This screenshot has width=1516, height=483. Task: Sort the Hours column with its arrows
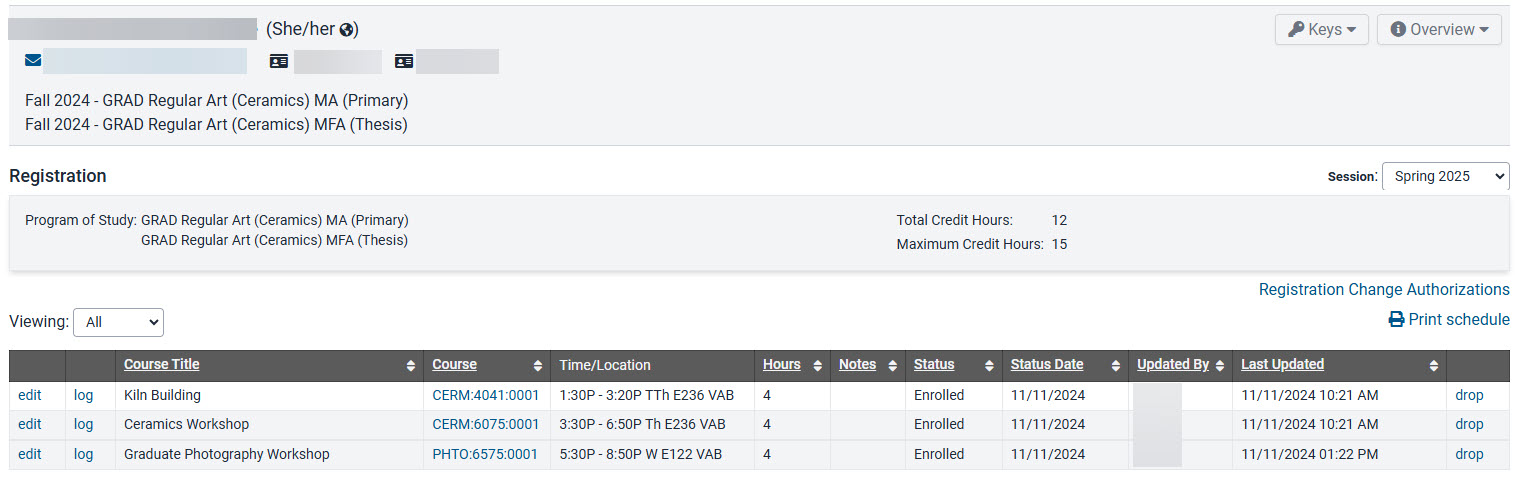click(x=818, y=366)
